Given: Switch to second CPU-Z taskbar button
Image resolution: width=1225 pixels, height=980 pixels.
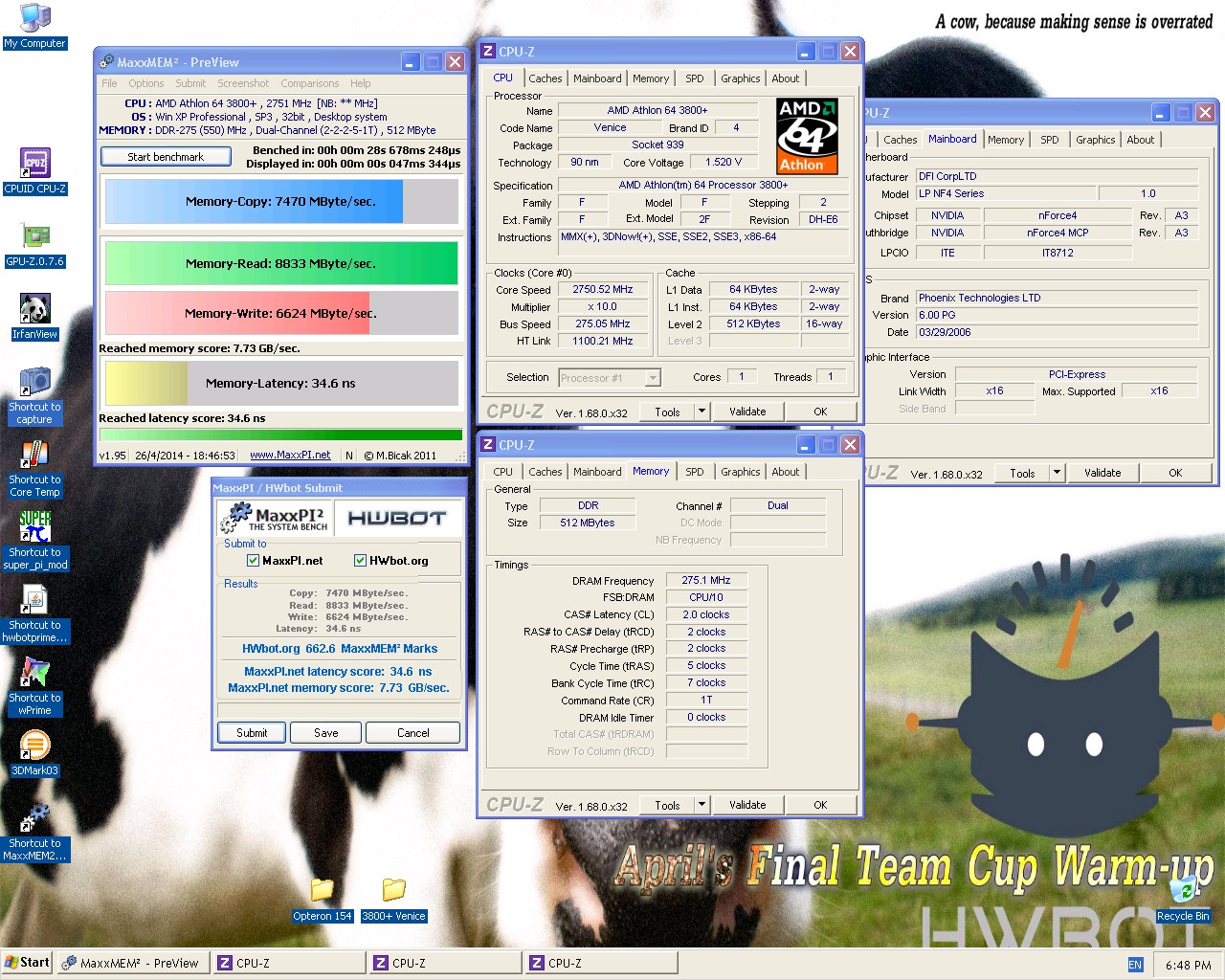Looking at the screenshot, I should pyautogui.click(x=445, y=963).
